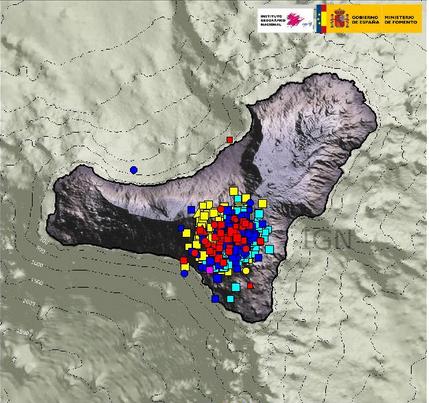
Task: Click the 'Ministerio de Fomento' text
Action: click(400, 19)
